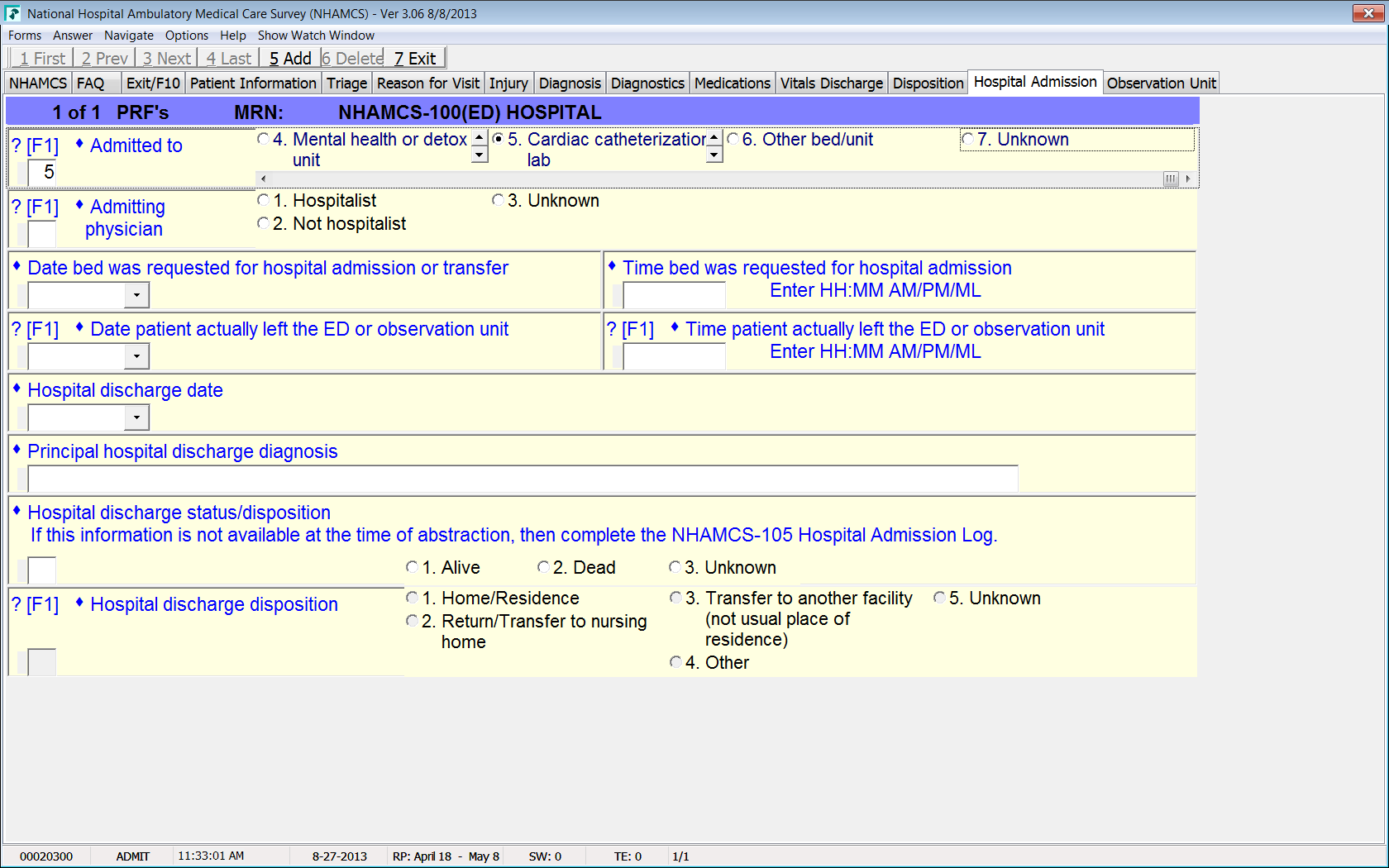Image resolution: width=1389 pixels, height=868 pixels.
Task: Open the Observation Unit tab
Action: 1161,83
